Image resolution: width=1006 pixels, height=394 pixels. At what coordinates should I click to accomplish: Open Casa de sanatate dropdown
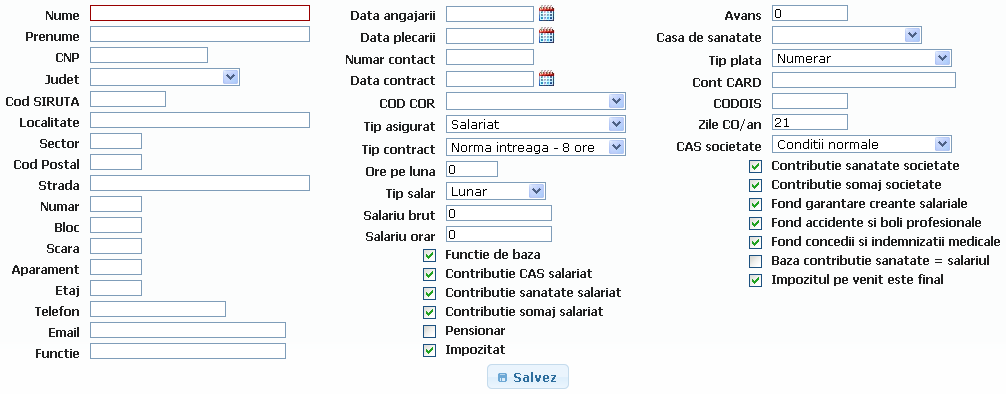[847, 35]
